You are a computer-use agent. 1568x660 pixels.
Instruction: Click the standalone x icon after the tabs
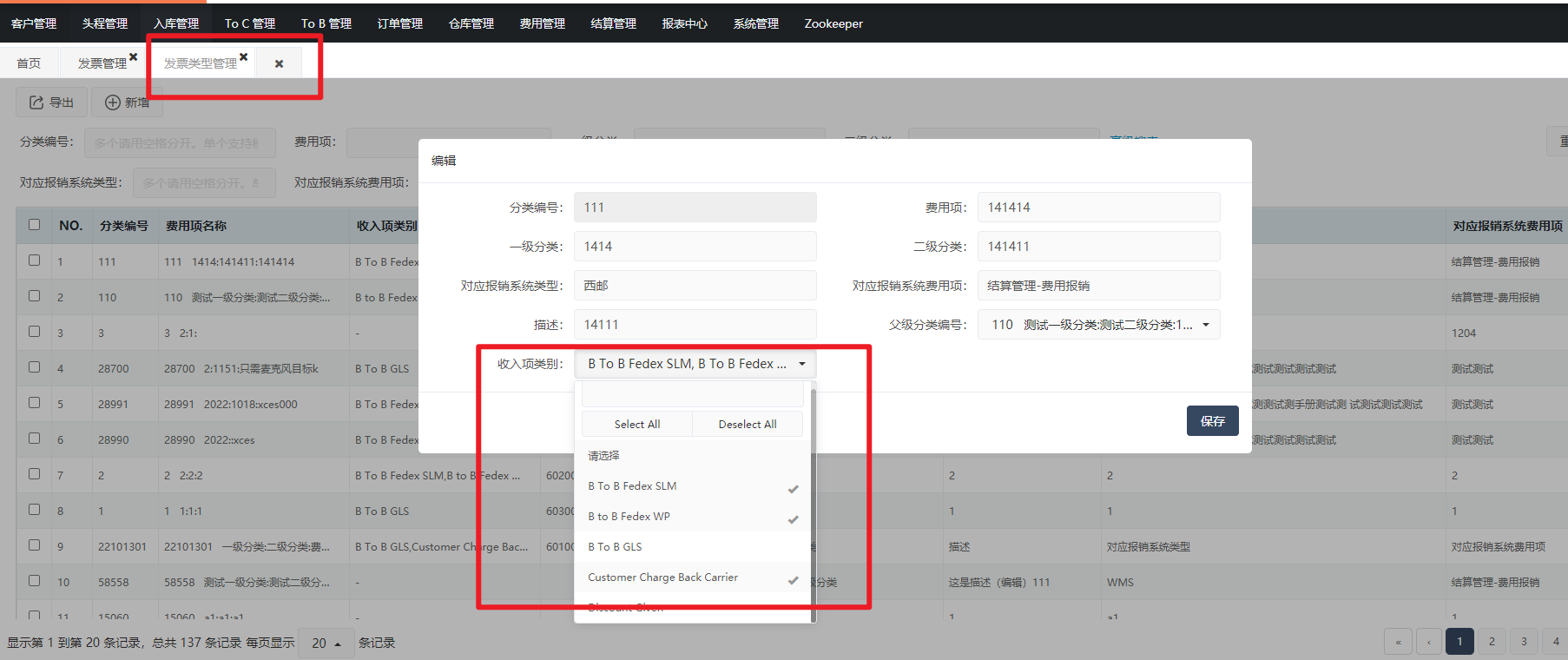(279, 63)
